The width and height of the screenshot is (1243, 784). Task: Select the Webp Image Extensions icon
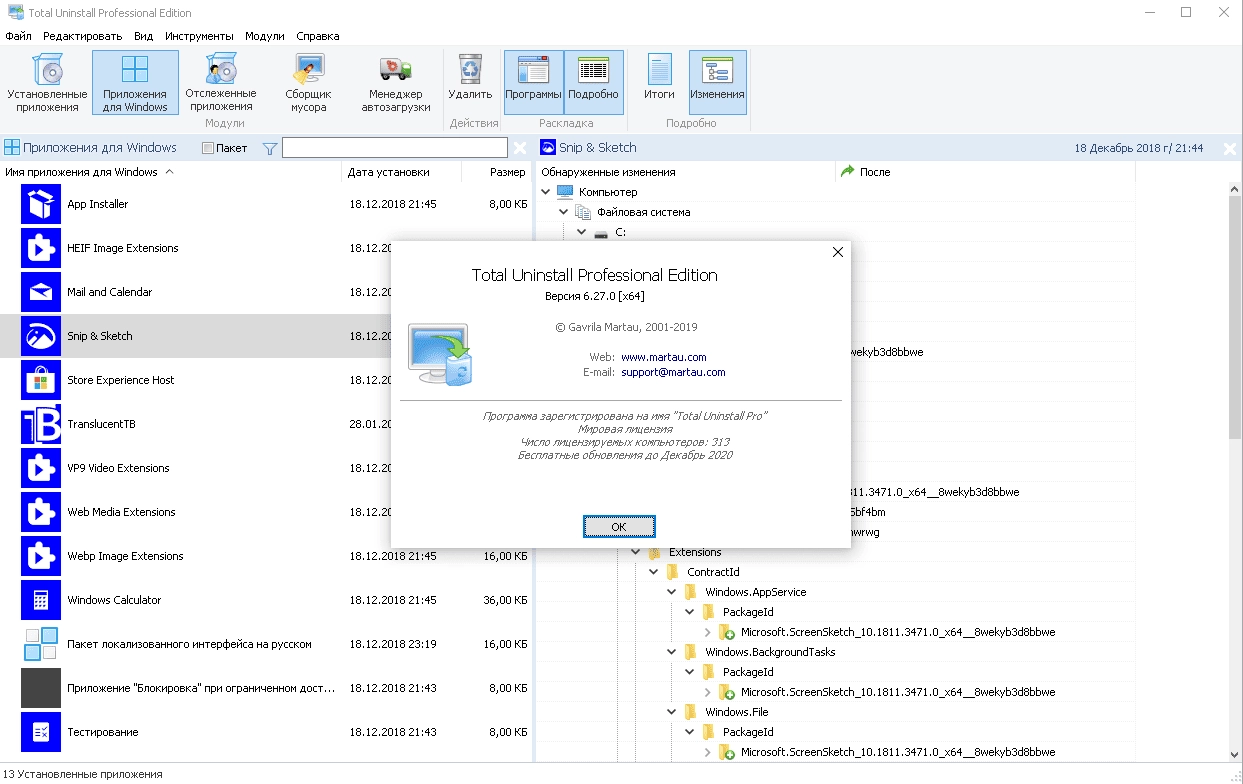pos(41,556)
